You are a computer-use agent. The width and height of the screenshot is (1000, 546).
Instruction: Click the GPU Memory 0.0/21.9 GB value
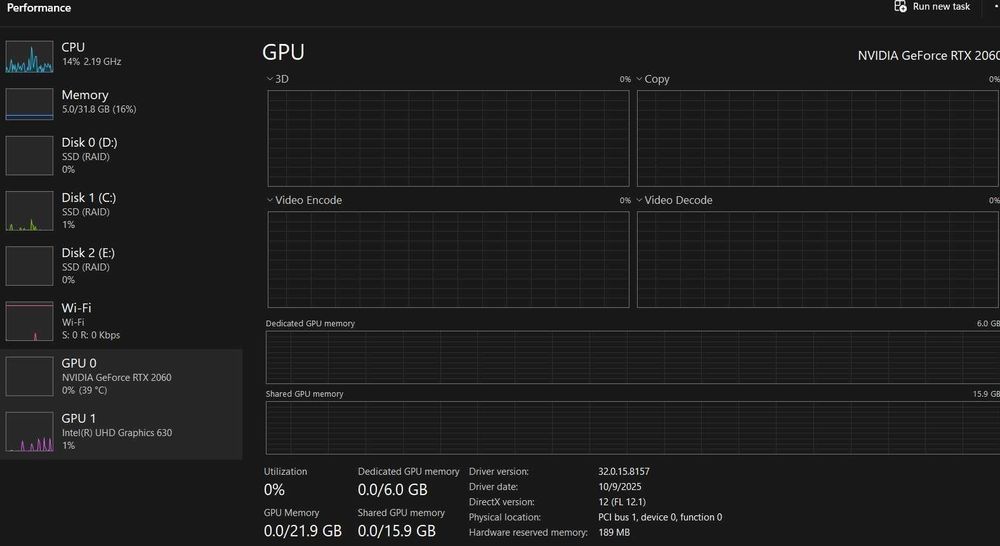coord(303,531)
